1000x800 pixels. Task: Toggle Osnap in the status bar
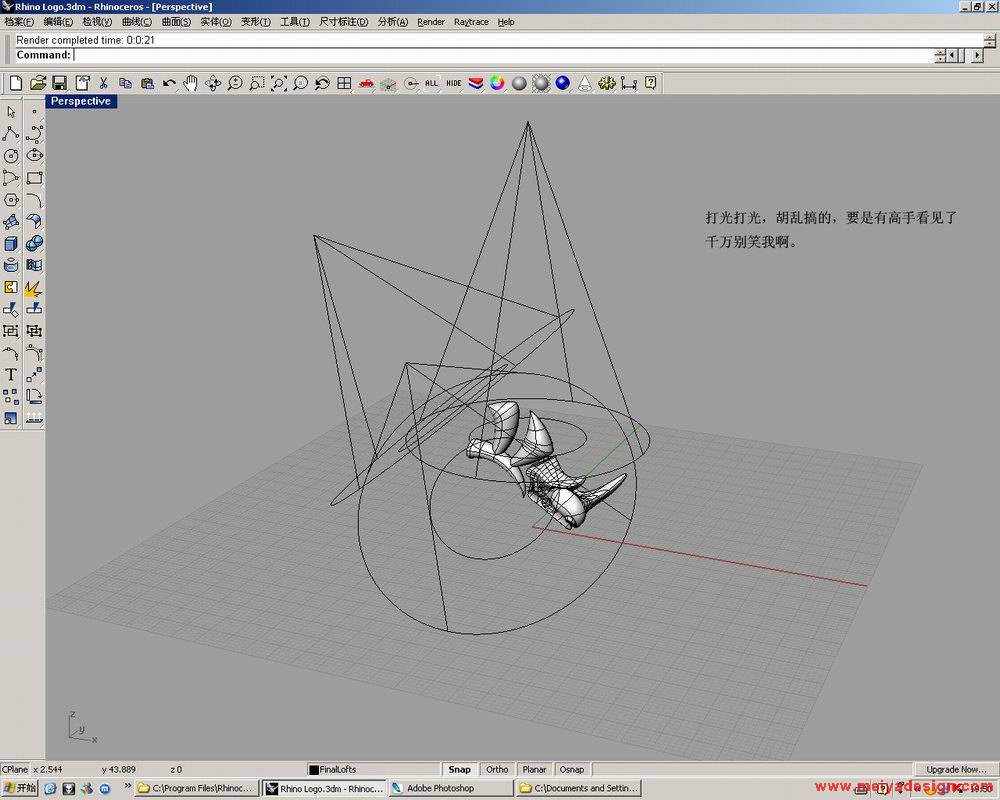click(572, 769)
